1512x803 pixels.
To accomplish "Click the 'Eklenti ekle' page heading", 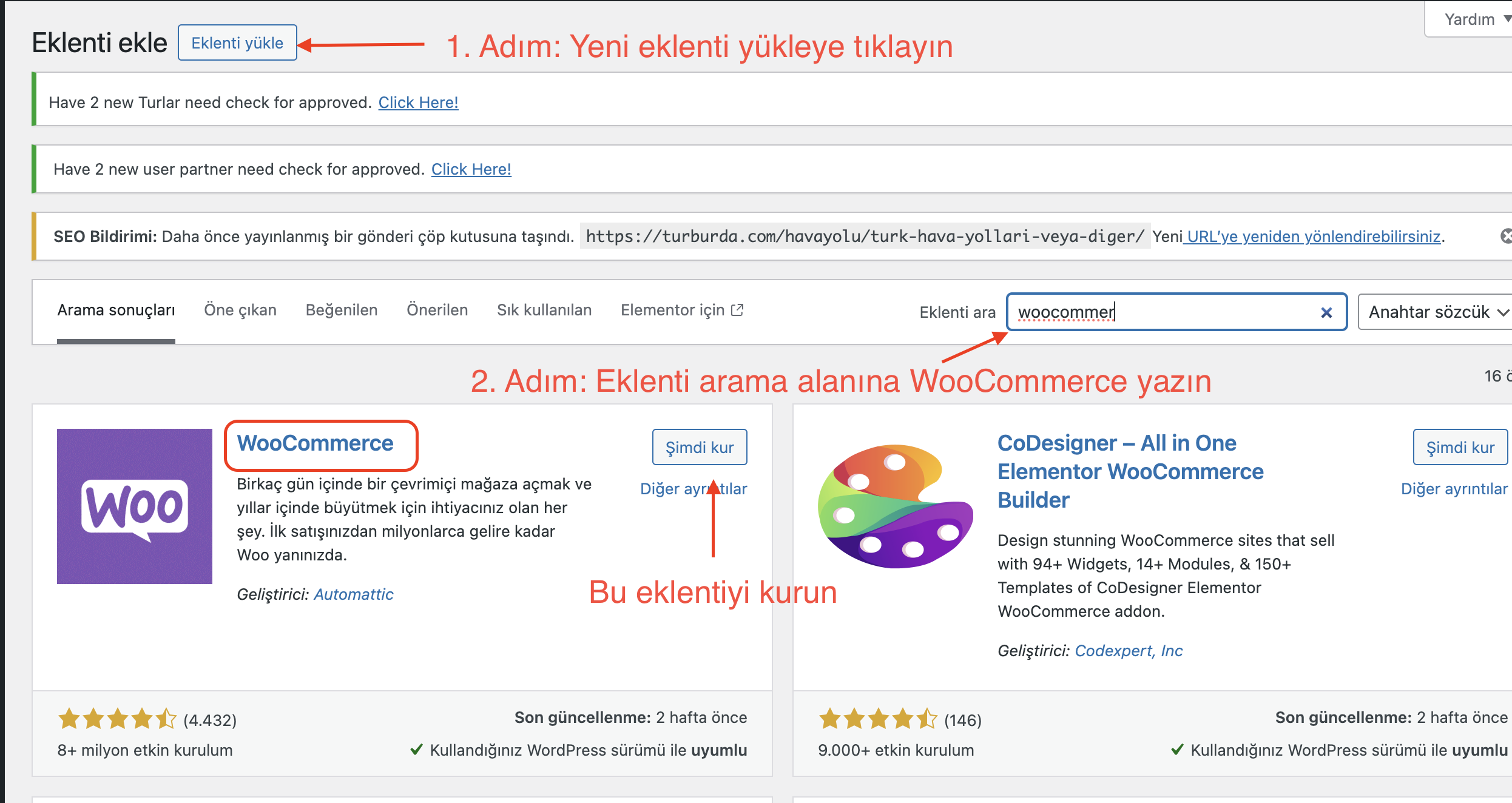I will [x=100, y=42].
